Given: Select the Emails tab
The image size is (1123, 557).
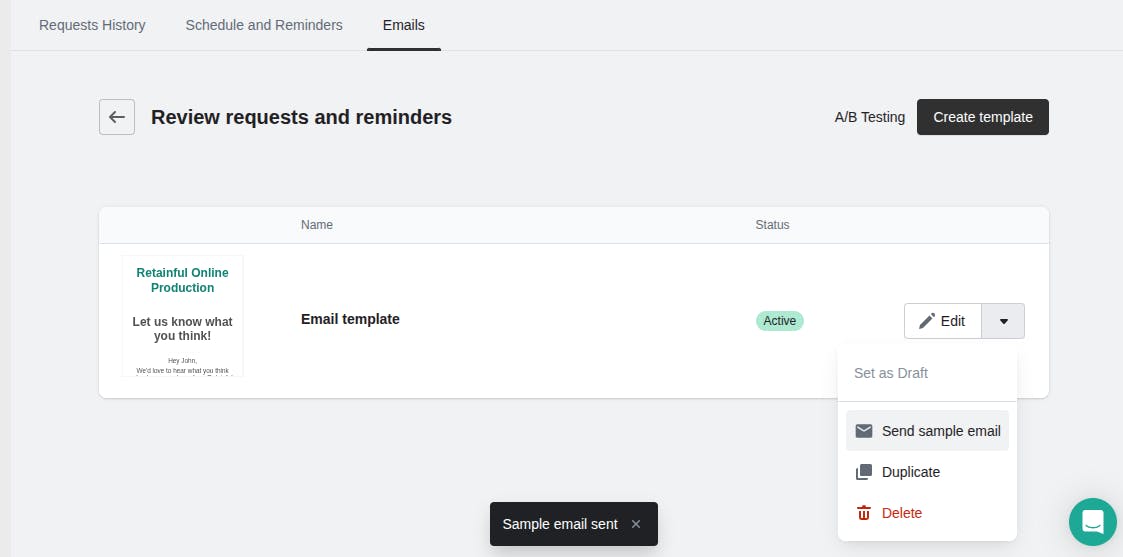Looking at the screenshot, I should [x=403, y=25].
